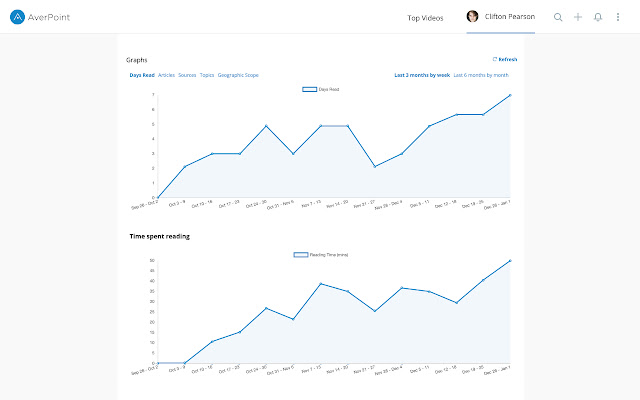Viewport: 640px width, 400px height.
Task: Toggle the Days Read legend box
Action: click(309, 89)
